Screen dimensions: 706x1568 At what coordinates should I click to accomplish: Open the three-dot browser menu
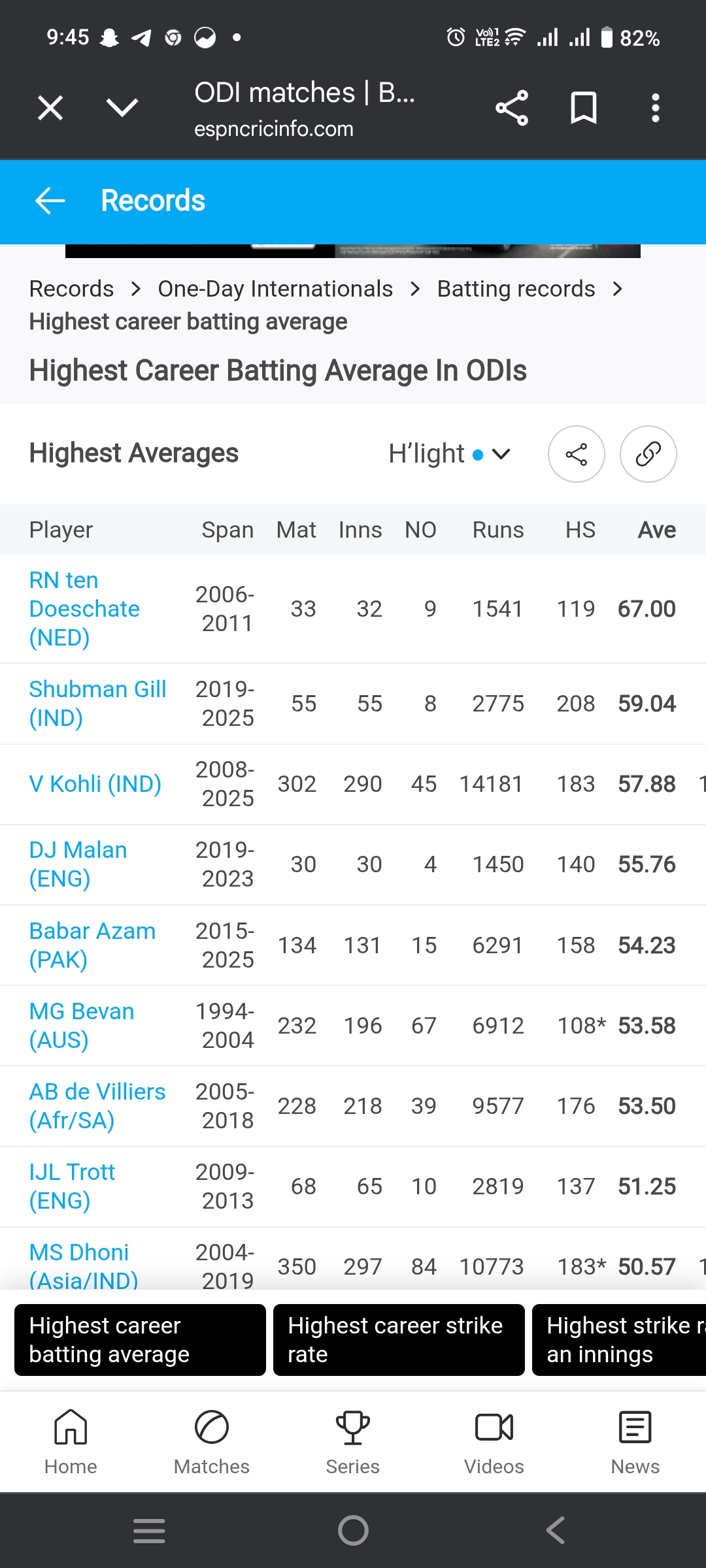point(655,108)
